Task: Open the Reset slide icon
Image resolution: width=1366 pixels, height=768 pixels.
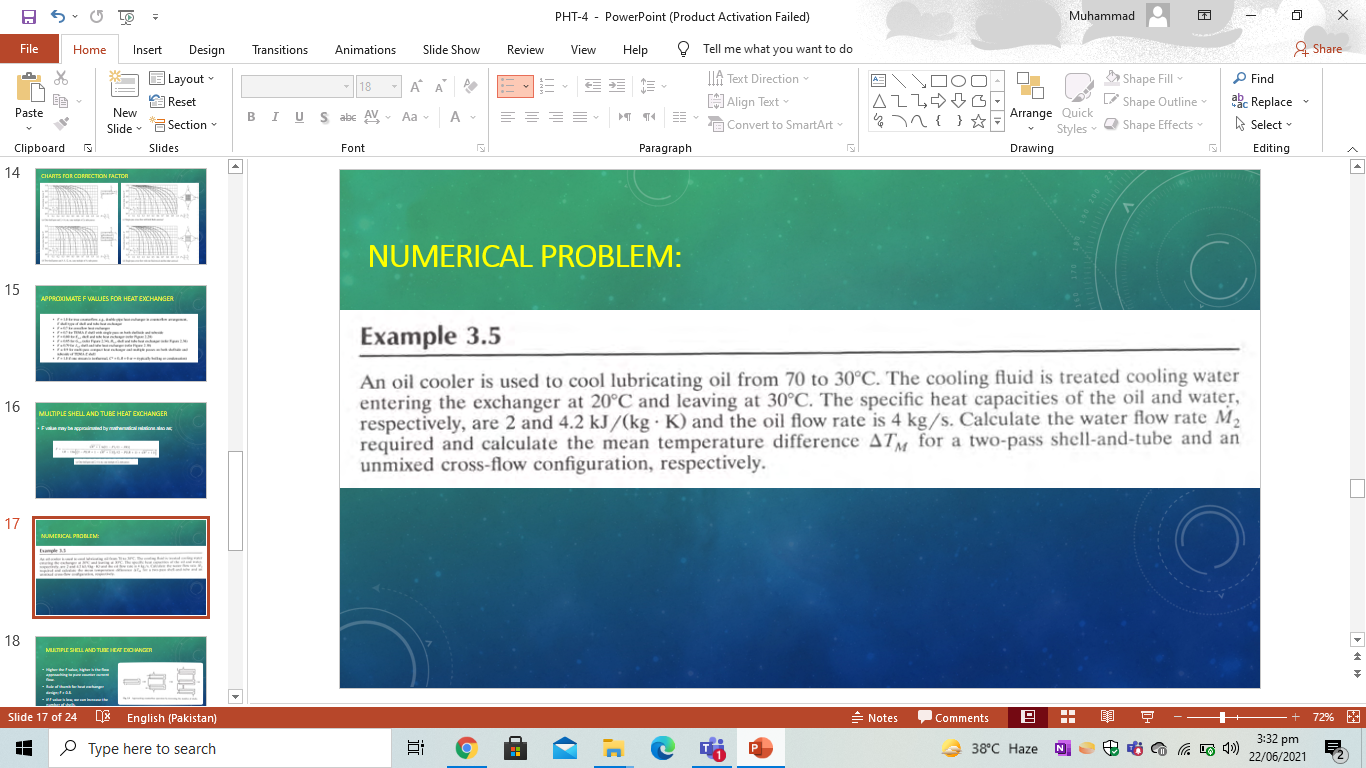Action: (x=176, y=101)
